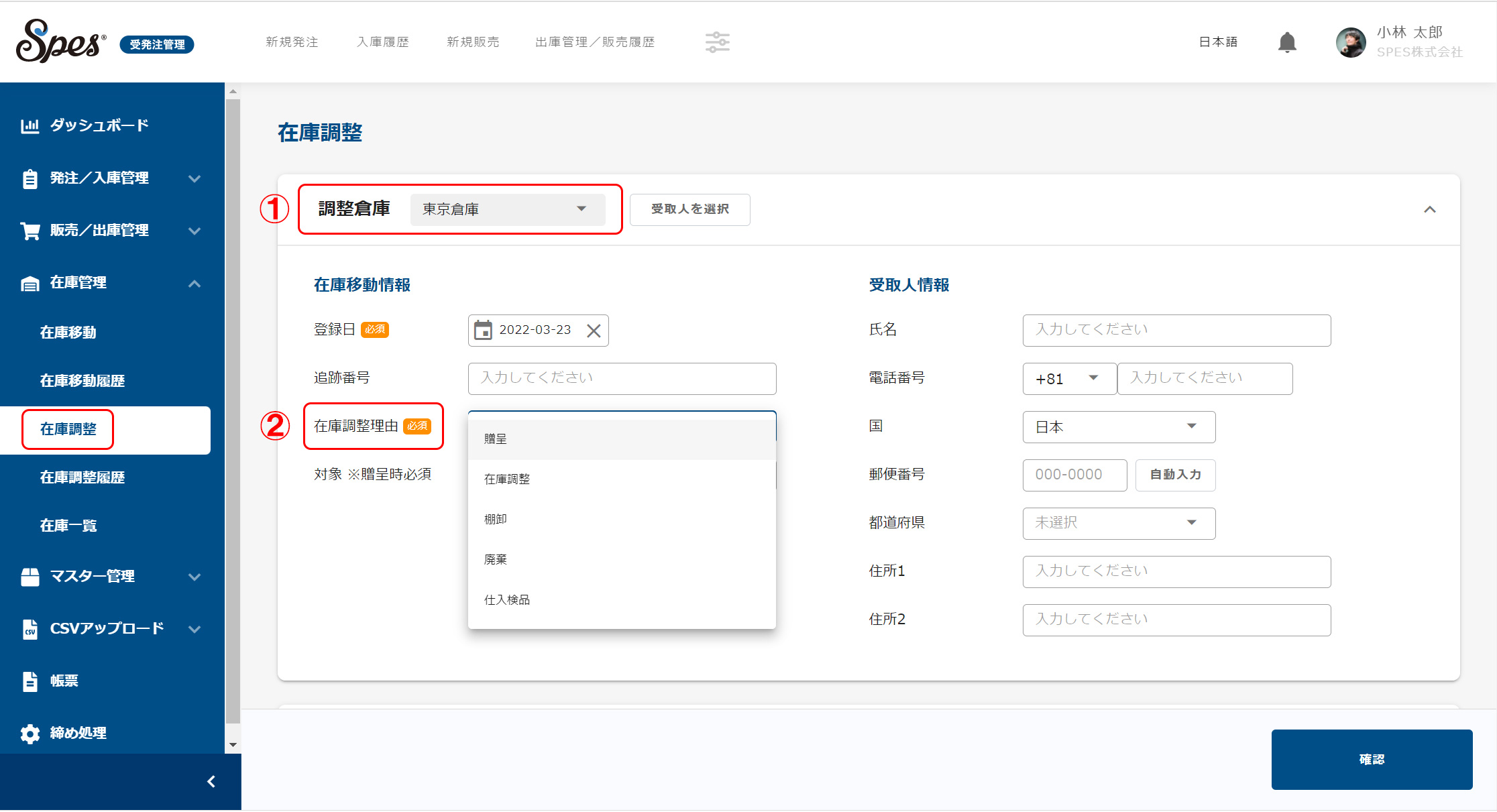Click the 受取人を選択 button
Screen dimensions: 1497x812
click(x=689, y=209)
